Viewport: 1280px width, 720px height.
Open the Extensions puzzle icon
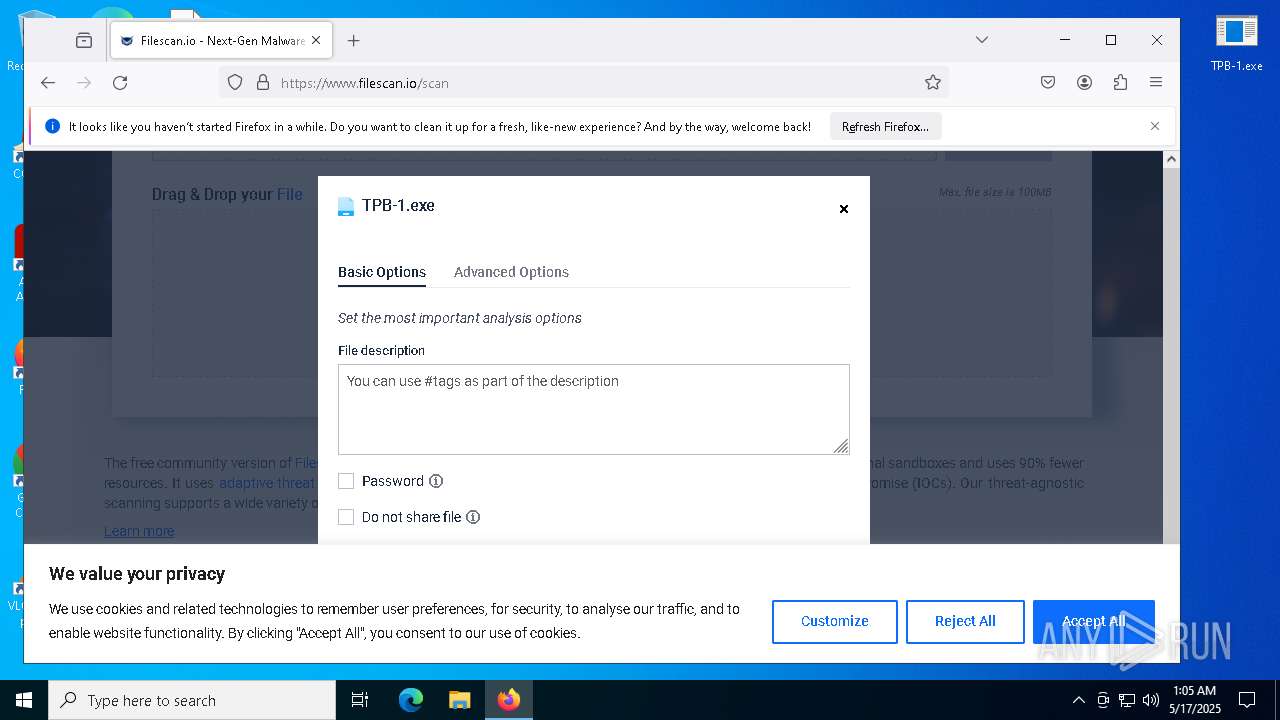click(1120, 83)
